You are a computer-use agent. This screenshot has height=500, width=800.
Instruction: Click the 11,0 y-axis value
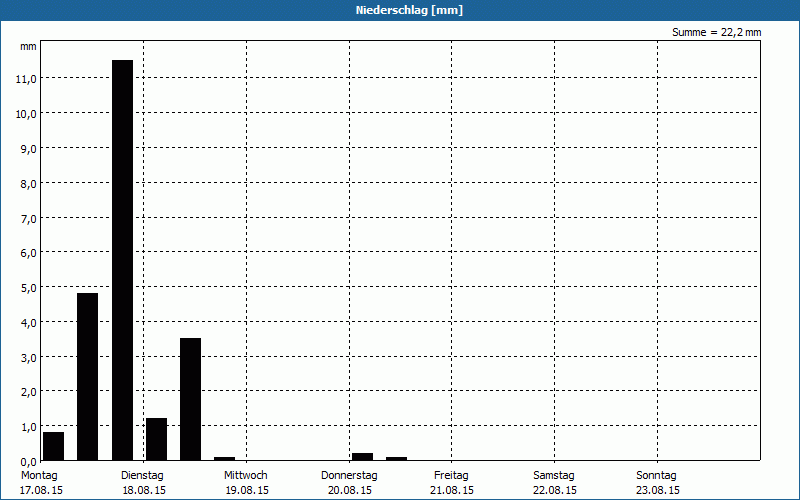point(26,79)
